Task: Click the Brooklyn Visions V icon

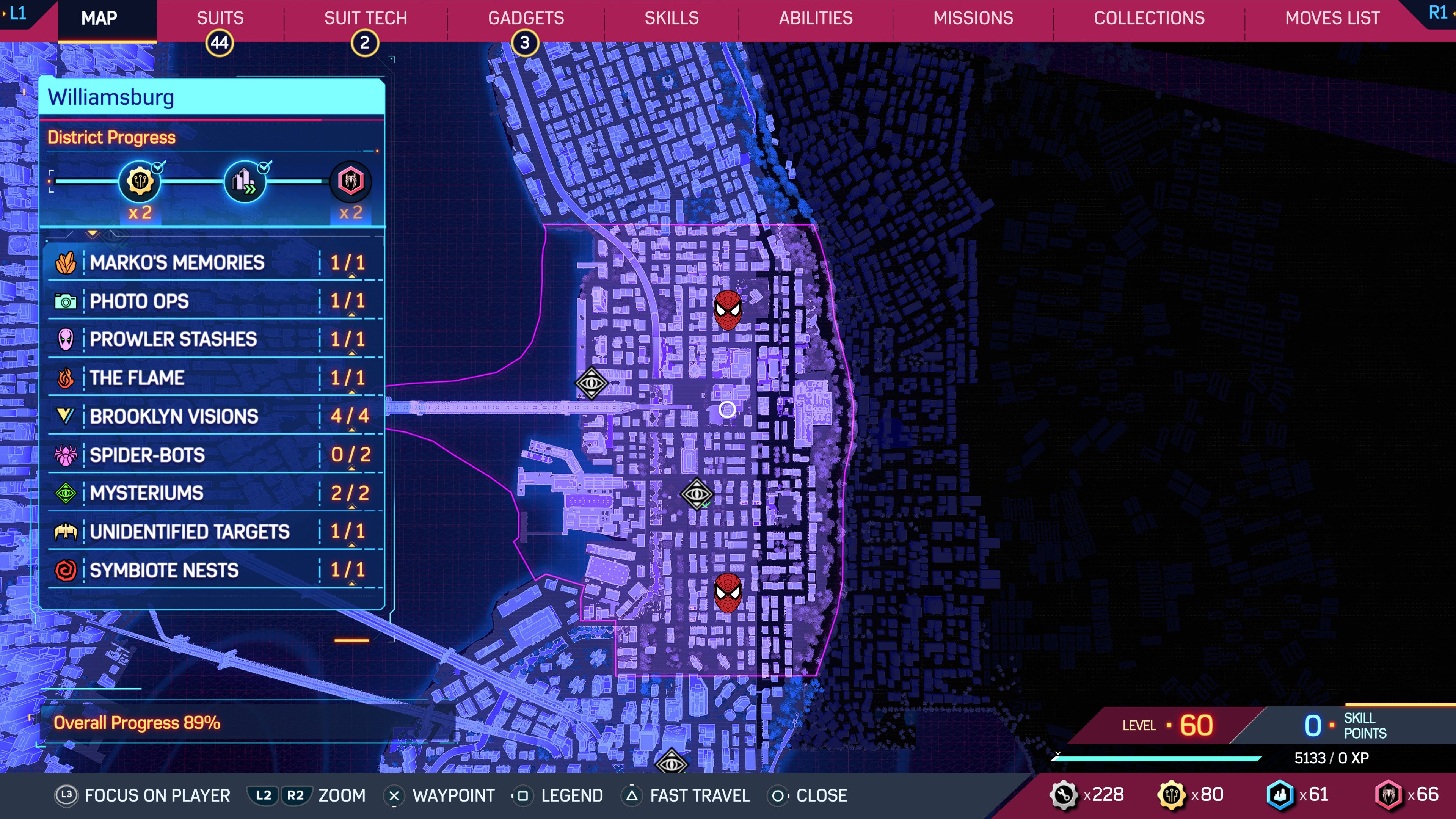Action: (66, 416)
